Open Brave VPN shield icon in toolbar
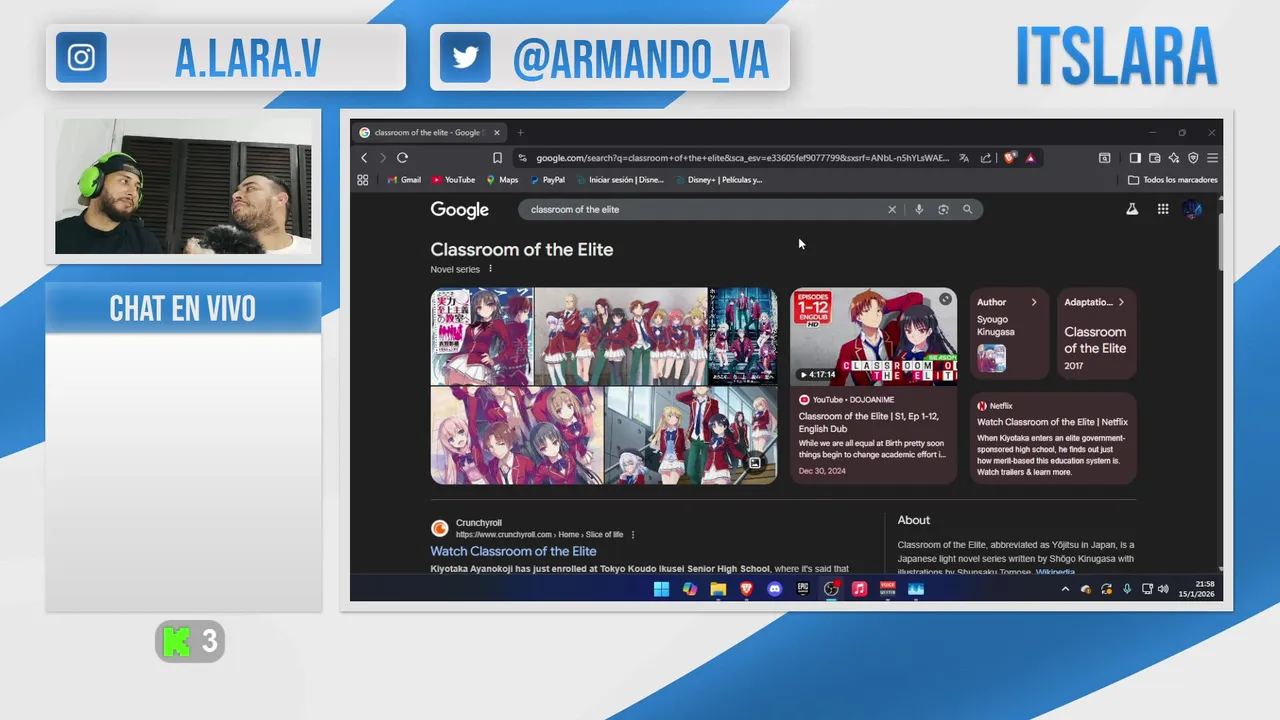Viewport: 1280px width, 720px height. 1193,158
